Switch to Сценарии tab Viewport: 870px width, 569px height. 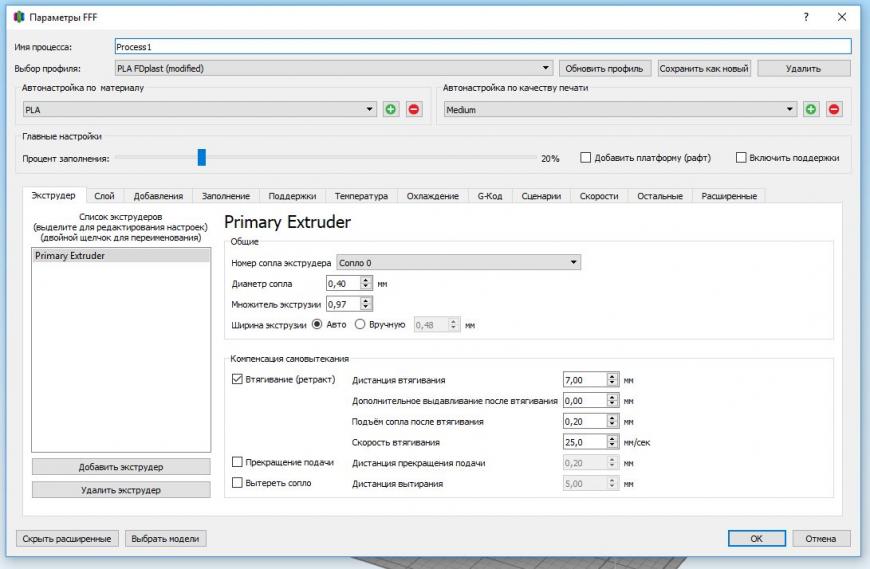[541, 196]
